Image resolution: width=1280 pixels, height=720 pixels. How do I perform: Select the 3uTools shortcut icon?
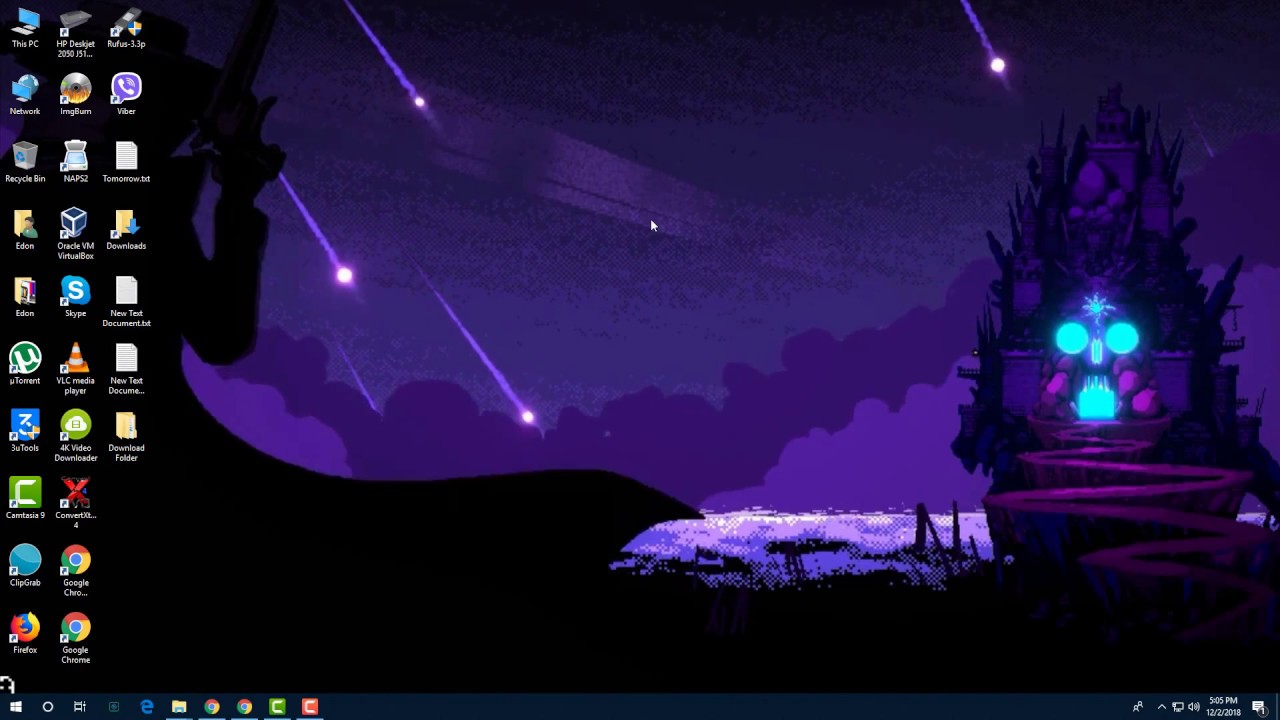pos(25,430)
